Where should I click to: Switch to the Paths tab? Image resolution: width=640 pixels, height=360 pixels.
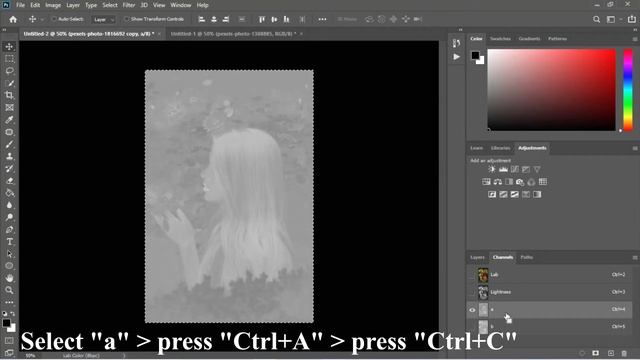click(527, 258)
